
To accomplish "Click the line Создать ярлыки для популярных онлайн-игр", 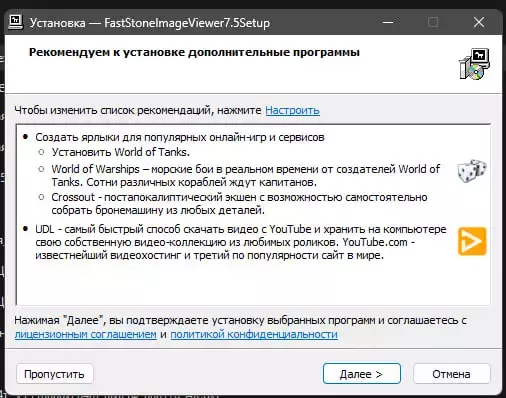I will [180, 137].
